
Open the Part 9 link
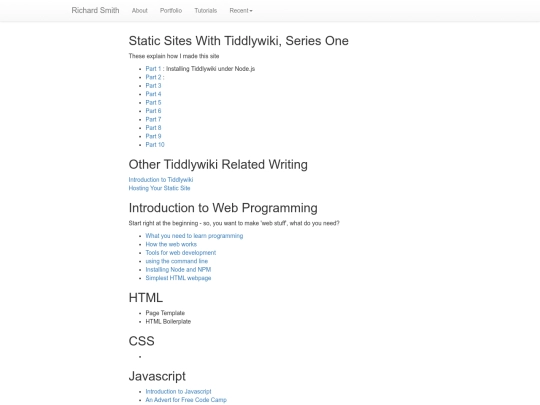[x=153, y=136]
